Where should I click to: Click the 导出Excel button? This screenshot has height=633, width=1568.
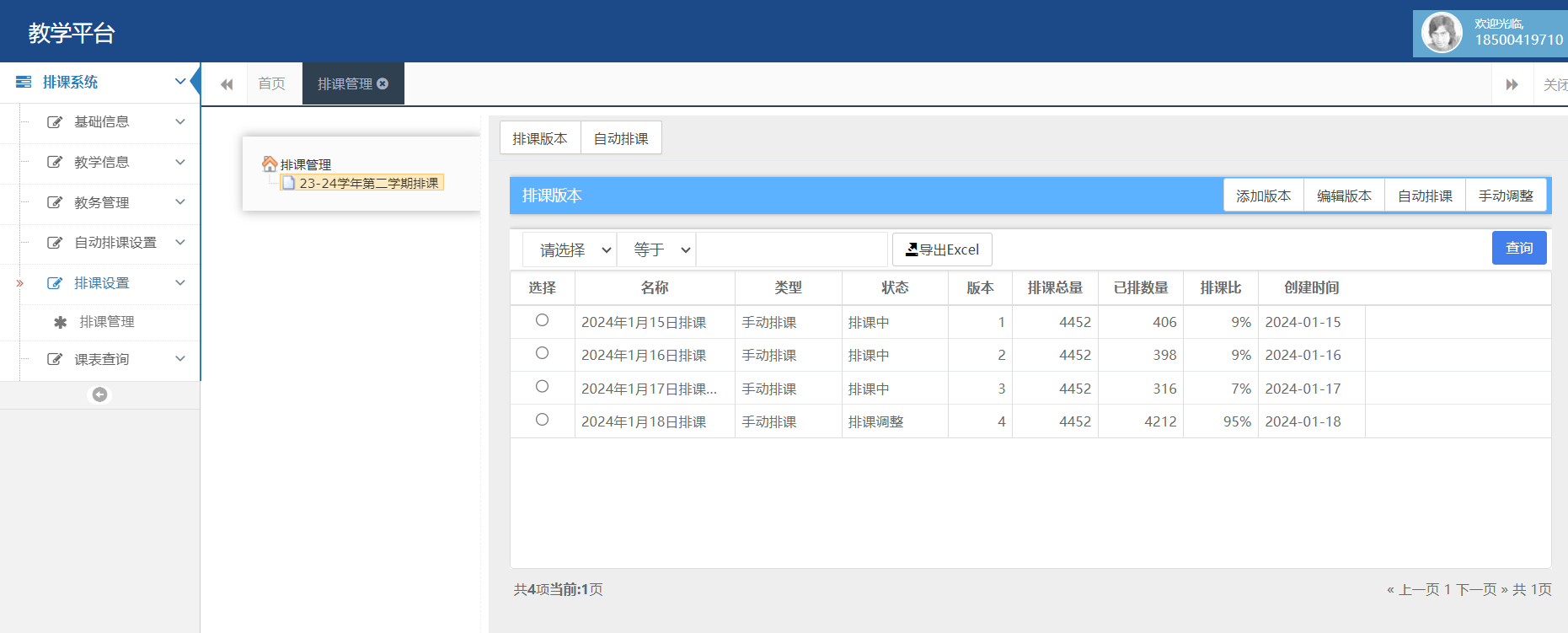coord(942,249)
